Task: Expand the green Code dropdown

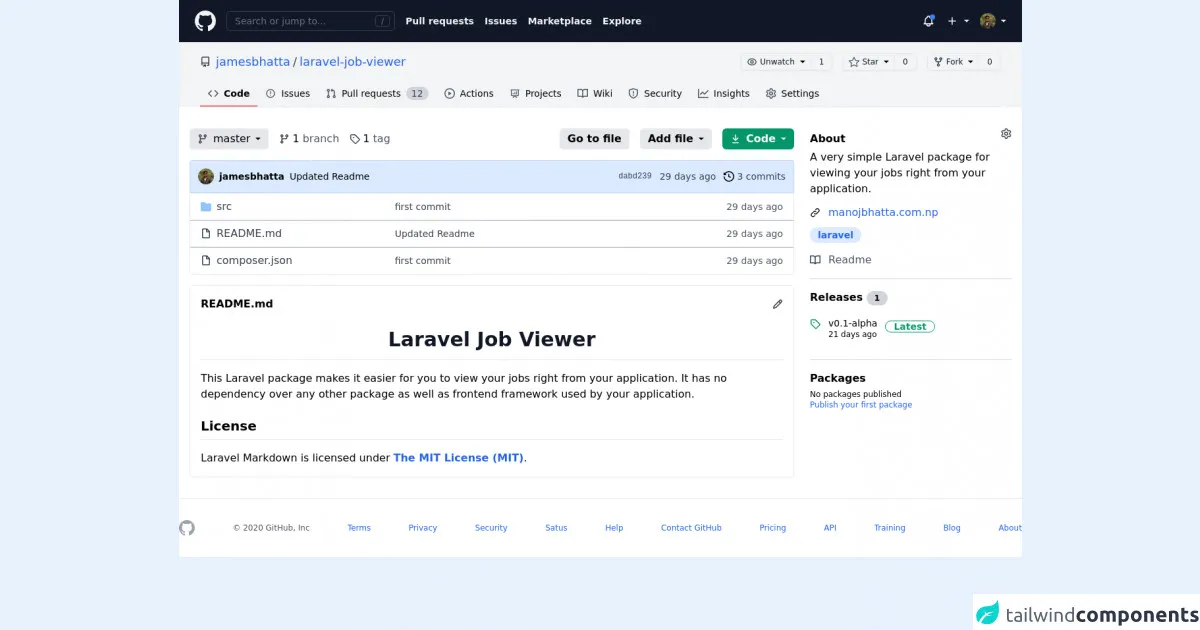Action: coord(757,139)
